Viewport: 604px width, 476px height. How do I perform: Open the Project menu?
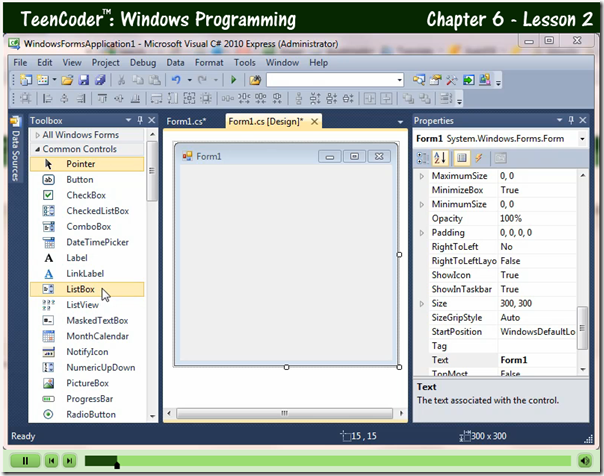click(106, 62)
